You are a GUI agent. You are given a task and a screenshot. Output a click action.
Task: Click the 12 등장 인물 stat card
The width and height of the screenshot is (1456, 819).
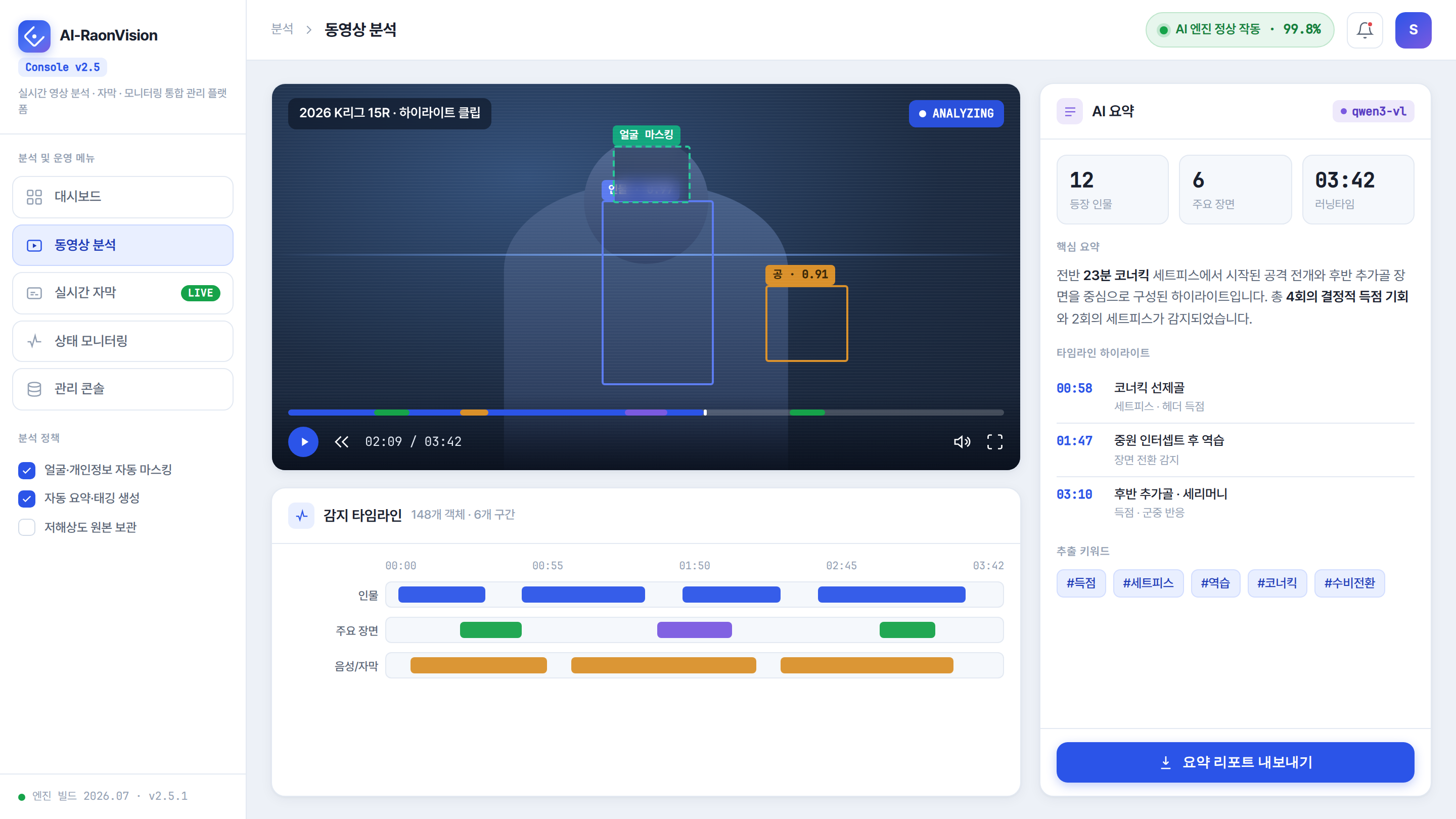click(1112, 190)
